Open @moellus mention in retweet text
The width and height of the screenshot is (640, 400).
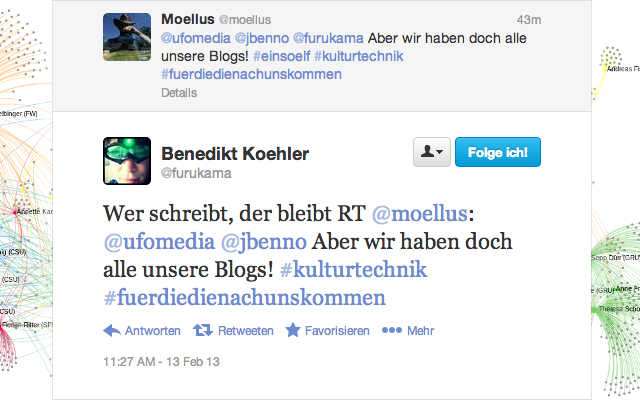pyautogui.click(x=420, y=213)
